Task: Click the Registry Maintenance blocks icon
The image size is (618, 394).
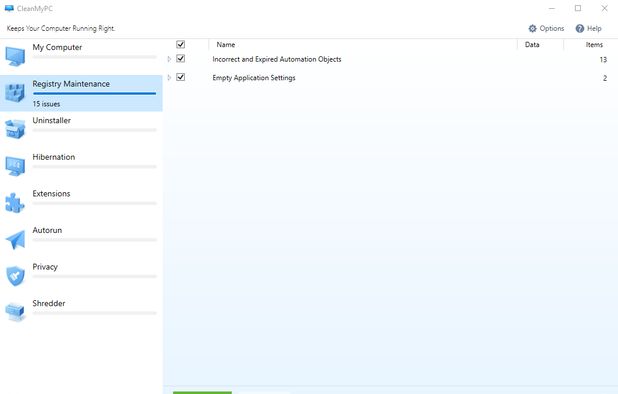Action: click(15, 93)
